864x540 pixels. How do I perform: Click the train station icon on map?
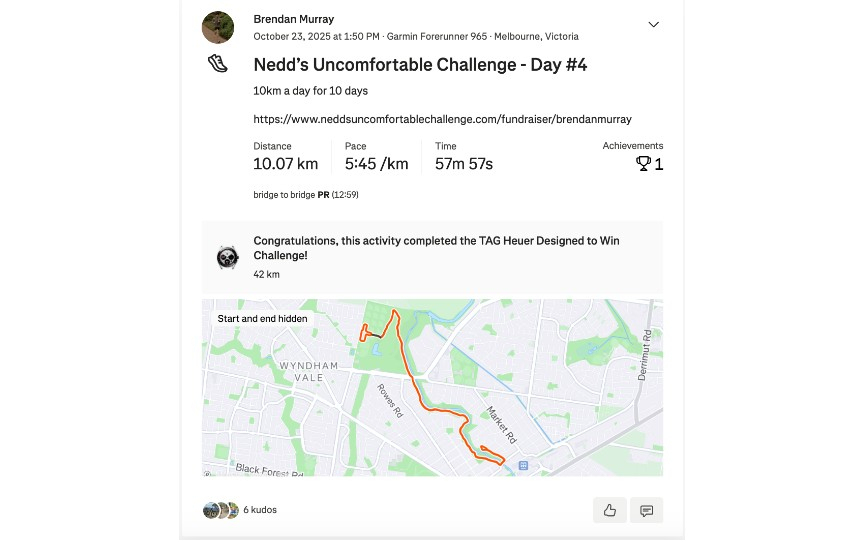(523, 465)
